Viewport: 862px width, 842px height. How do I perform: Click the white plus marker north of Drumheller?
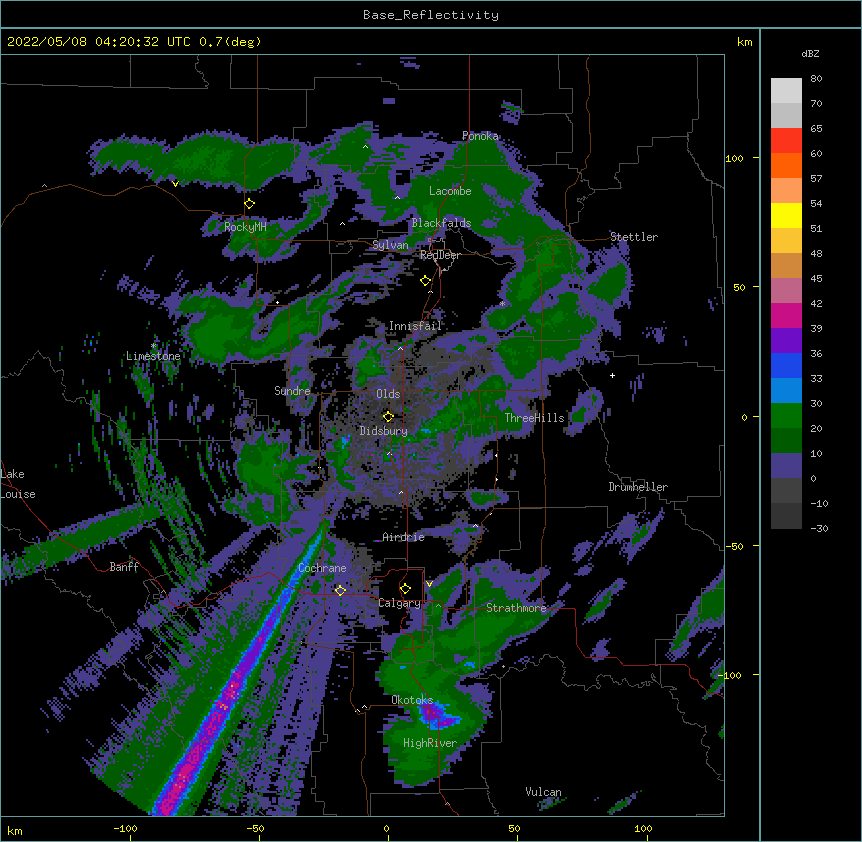[612, 375]
